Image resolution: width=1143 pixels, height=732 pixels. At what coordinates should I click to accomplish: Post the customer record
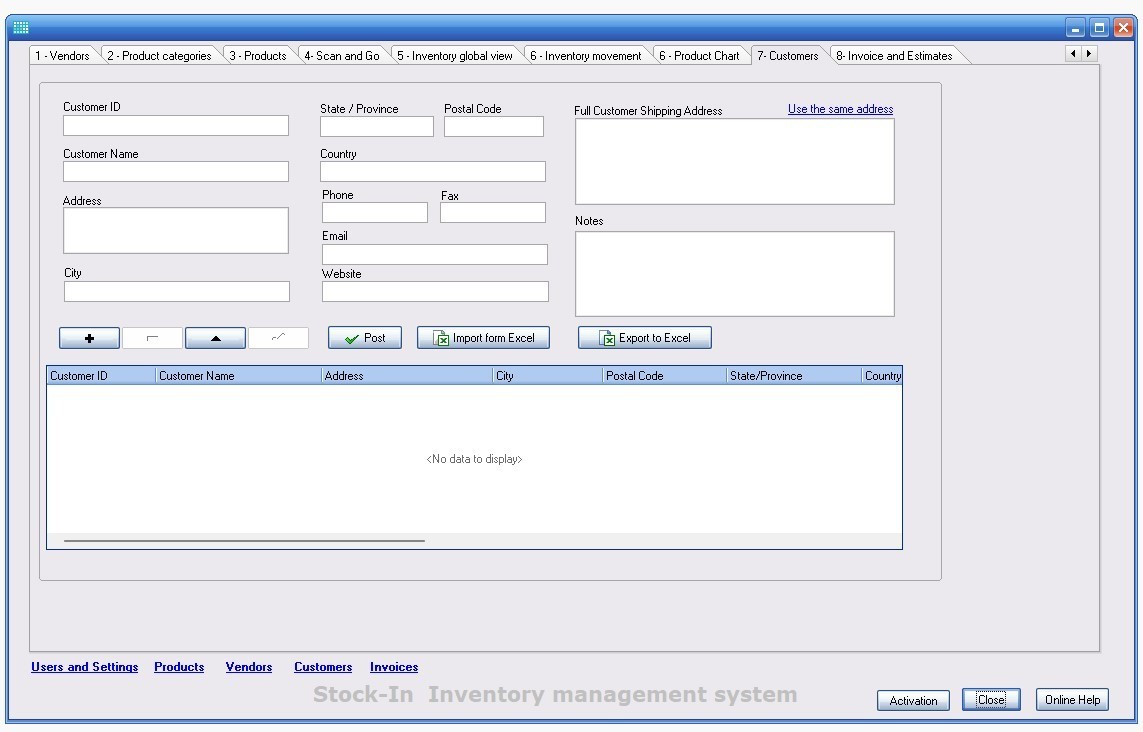coord(364,338)
